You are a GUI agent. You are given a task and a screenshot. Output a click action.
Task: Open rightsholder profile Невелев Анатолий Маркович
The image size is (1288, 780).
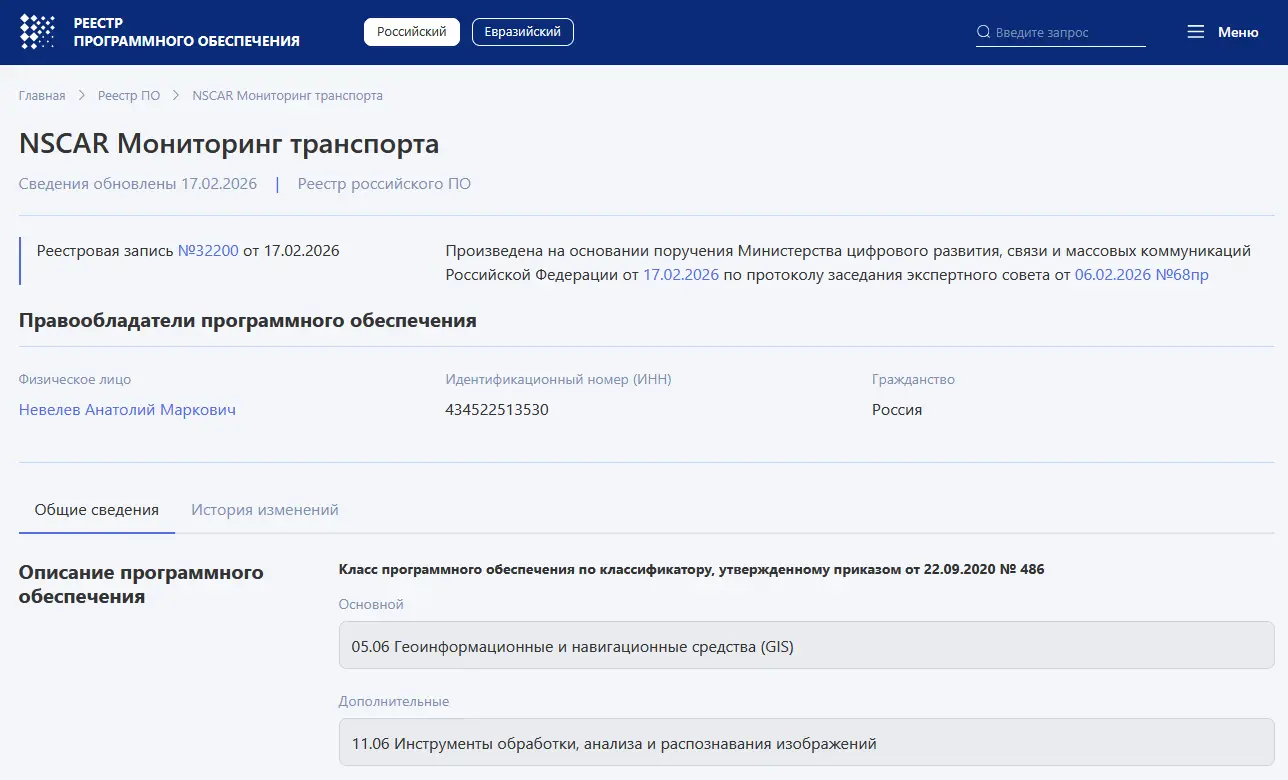[127, 410]
